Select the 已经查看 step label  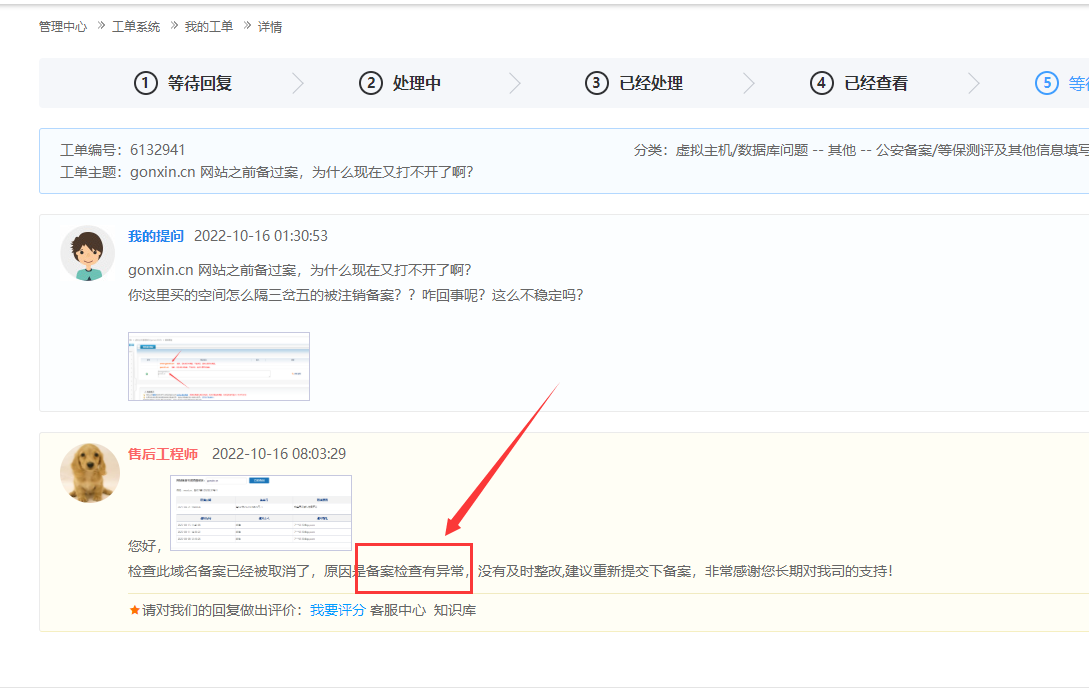coord(876,83)
